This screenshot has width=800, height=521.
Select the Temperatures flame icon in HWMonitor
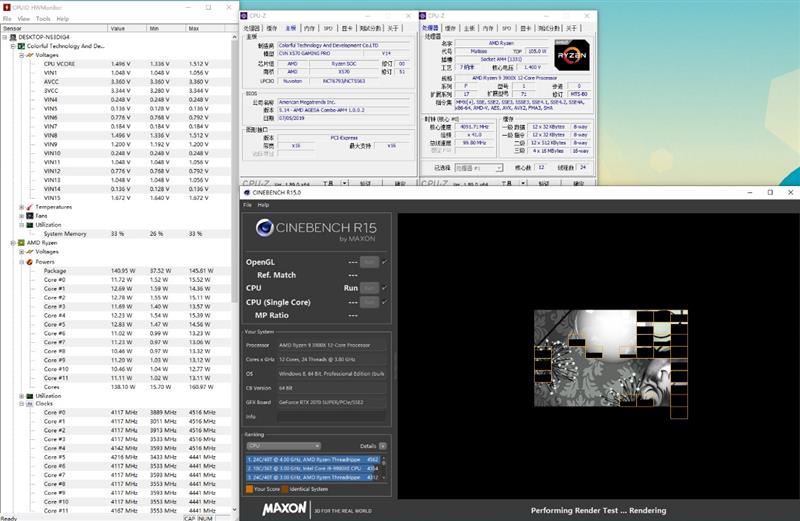point(30,207)
